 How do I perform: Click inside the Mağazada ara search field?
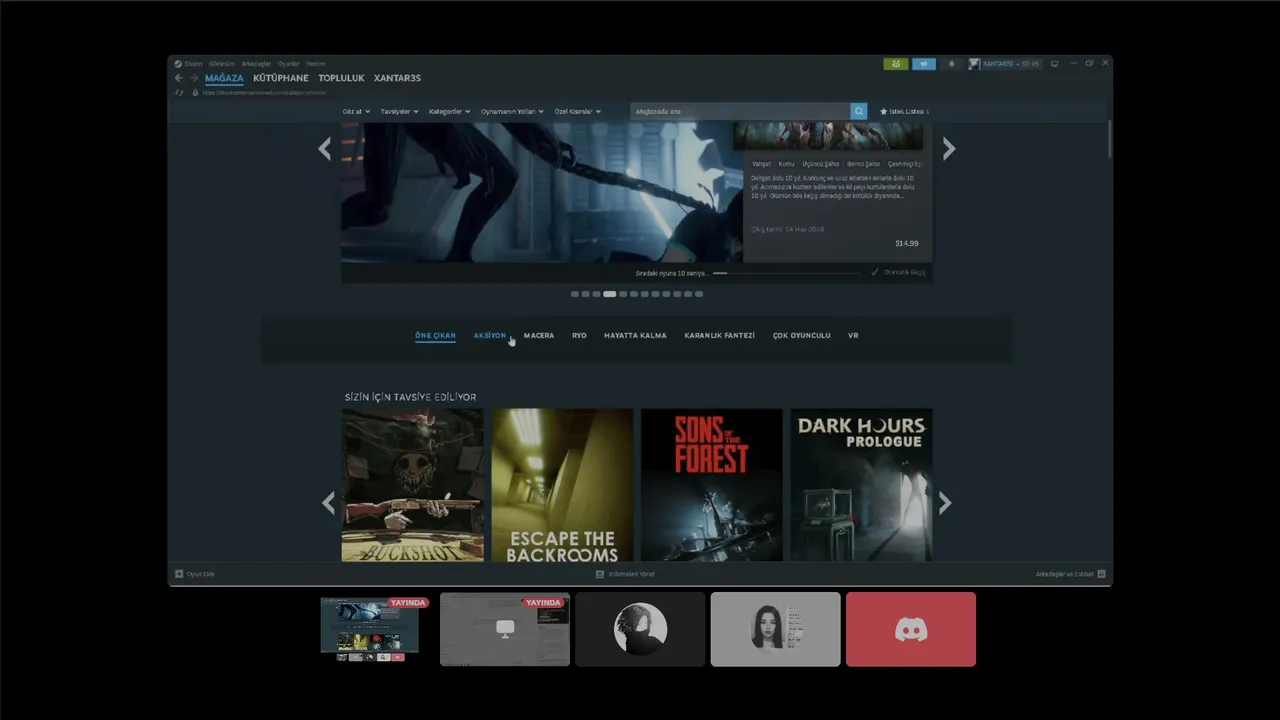coord(740,111)
